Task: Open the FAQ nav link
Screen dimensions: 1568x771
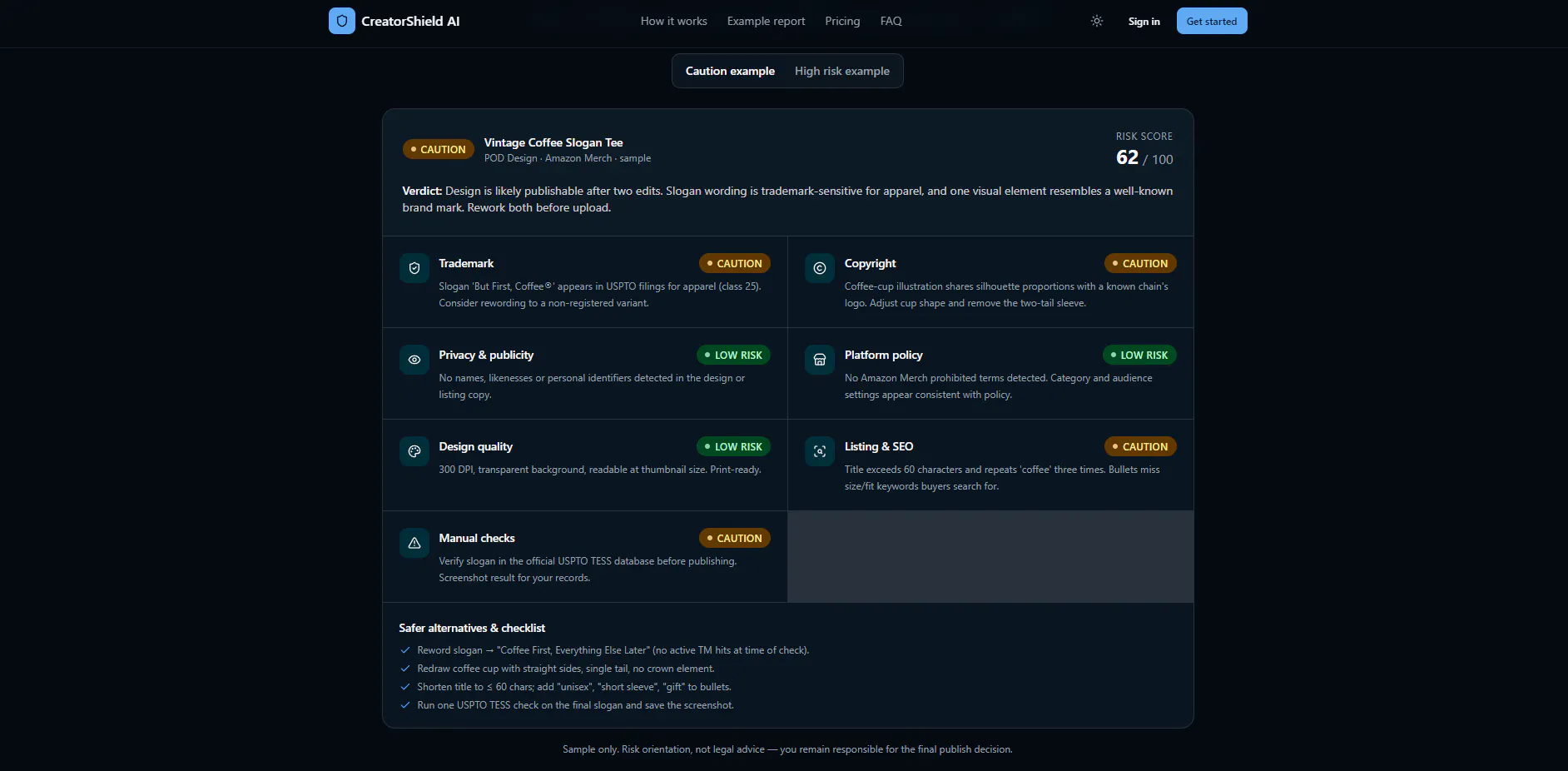Action: (891, 21)
